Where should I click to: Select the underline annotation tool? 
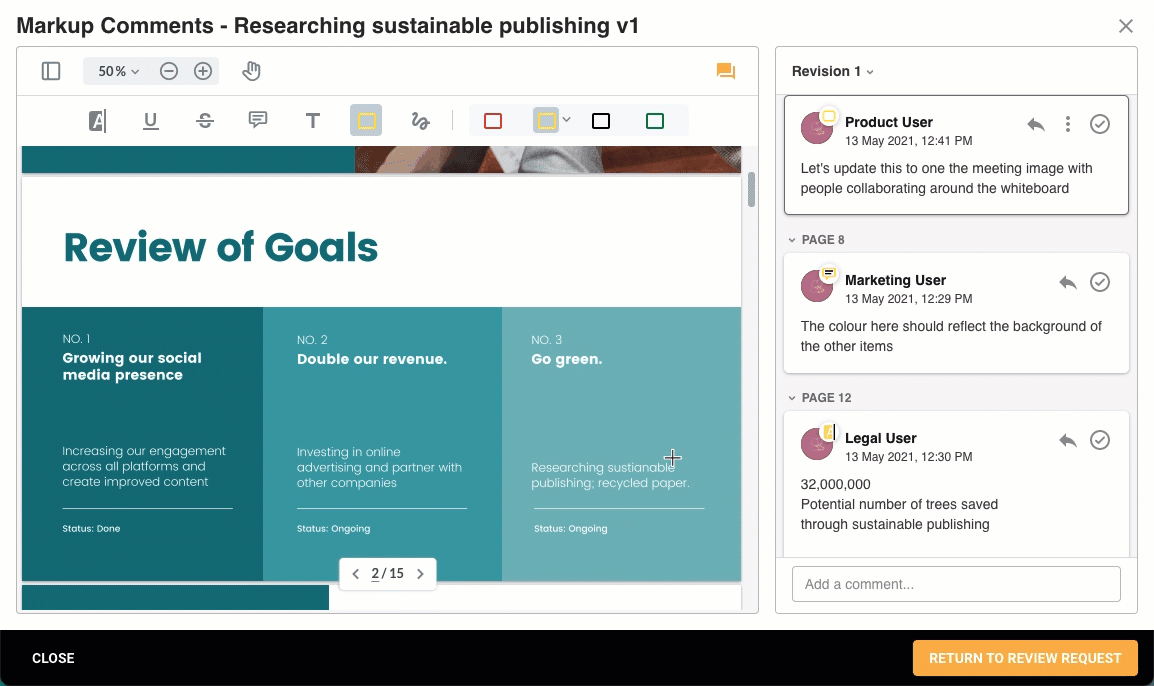point(151,121)
